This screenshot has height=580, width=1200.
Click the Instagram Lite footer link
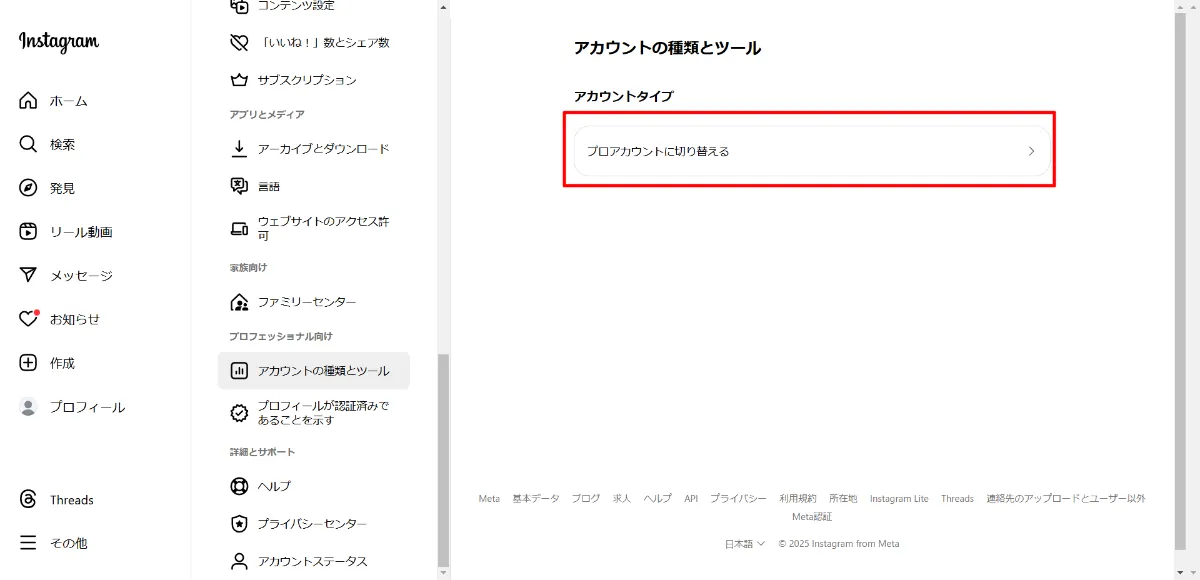point(899,498)
